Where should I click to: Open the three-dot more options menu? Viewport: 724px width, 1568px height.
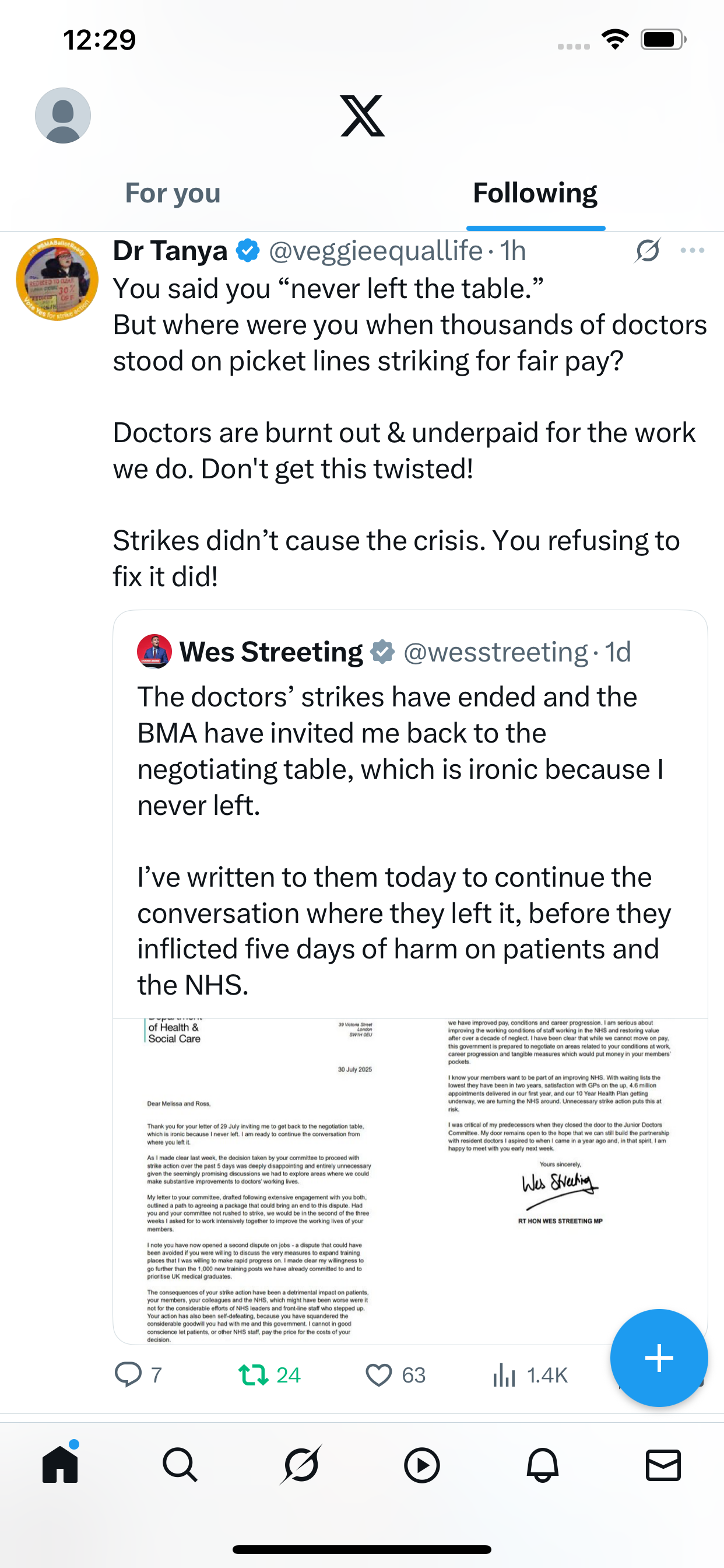click(693, 251)
